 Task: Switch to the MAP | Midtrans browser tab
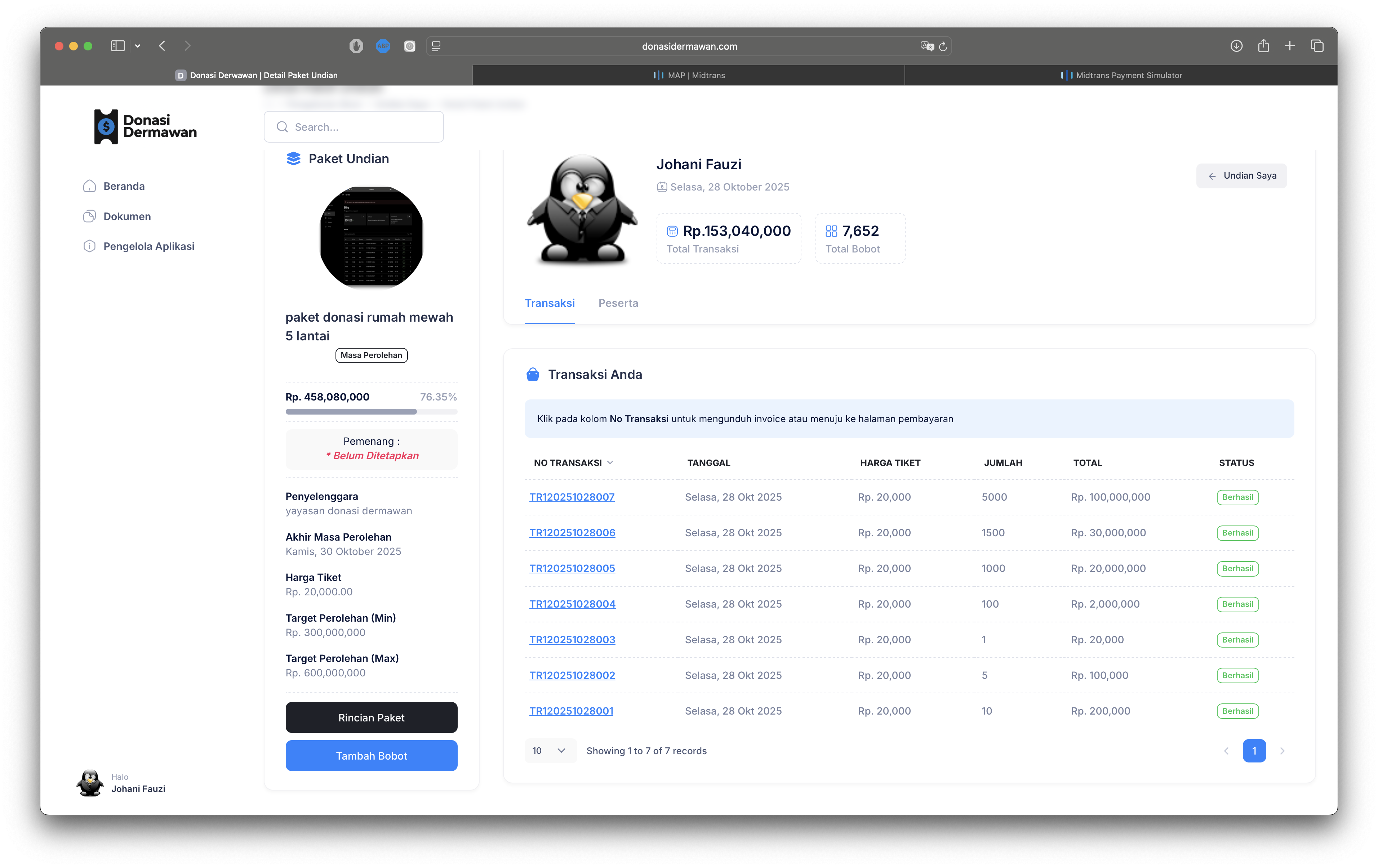(689, 76)
